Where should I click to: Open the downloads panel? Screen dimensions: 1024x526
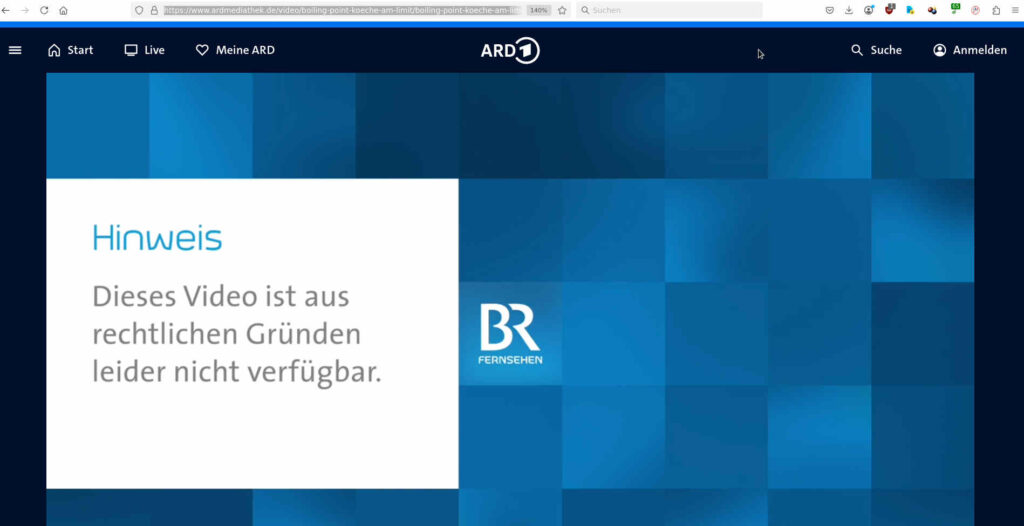tap(849, 10)
